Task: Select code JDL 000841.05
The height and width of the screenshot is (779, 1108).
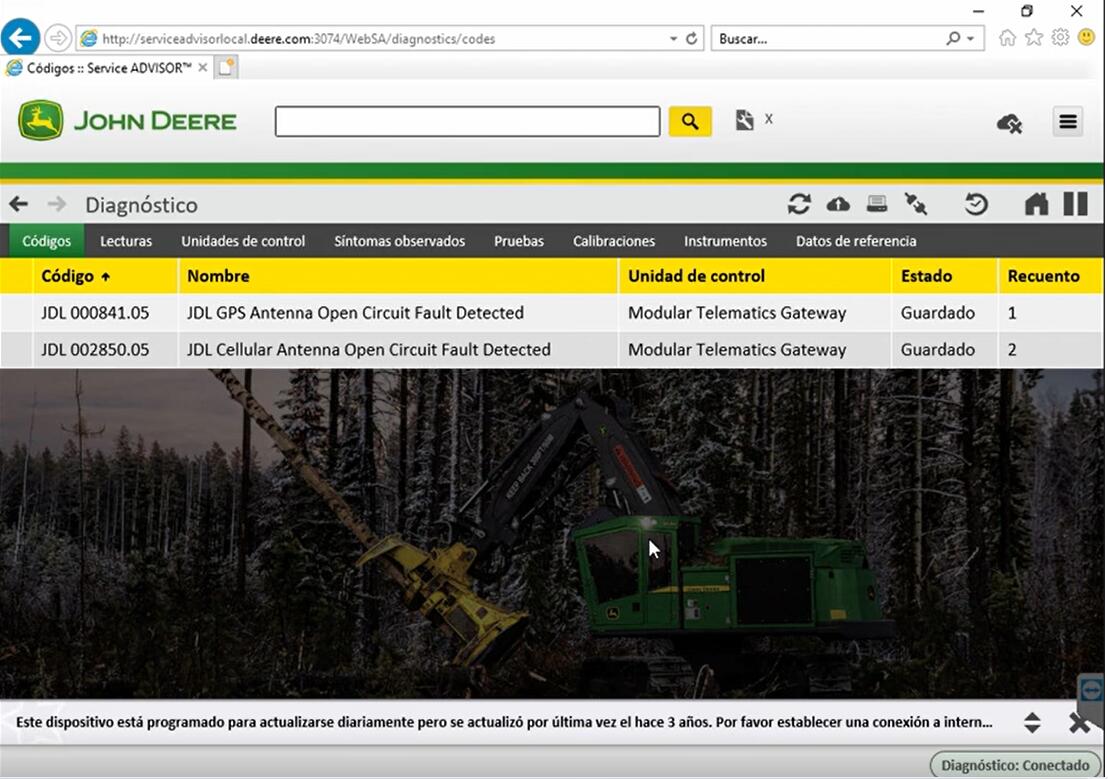Action: (95, 312)
